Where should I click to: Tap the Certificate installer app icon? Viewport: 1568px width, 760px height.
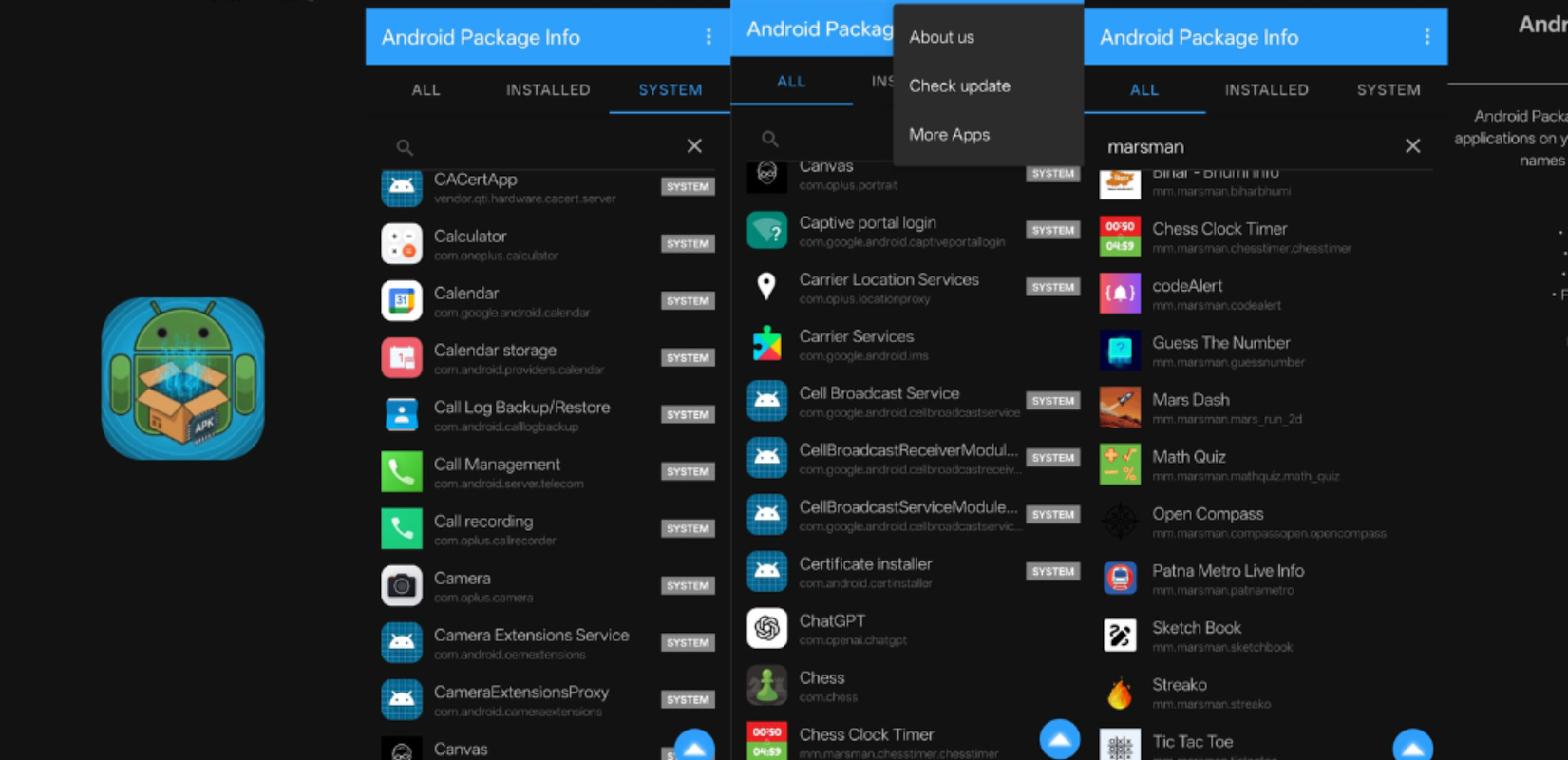767,572
